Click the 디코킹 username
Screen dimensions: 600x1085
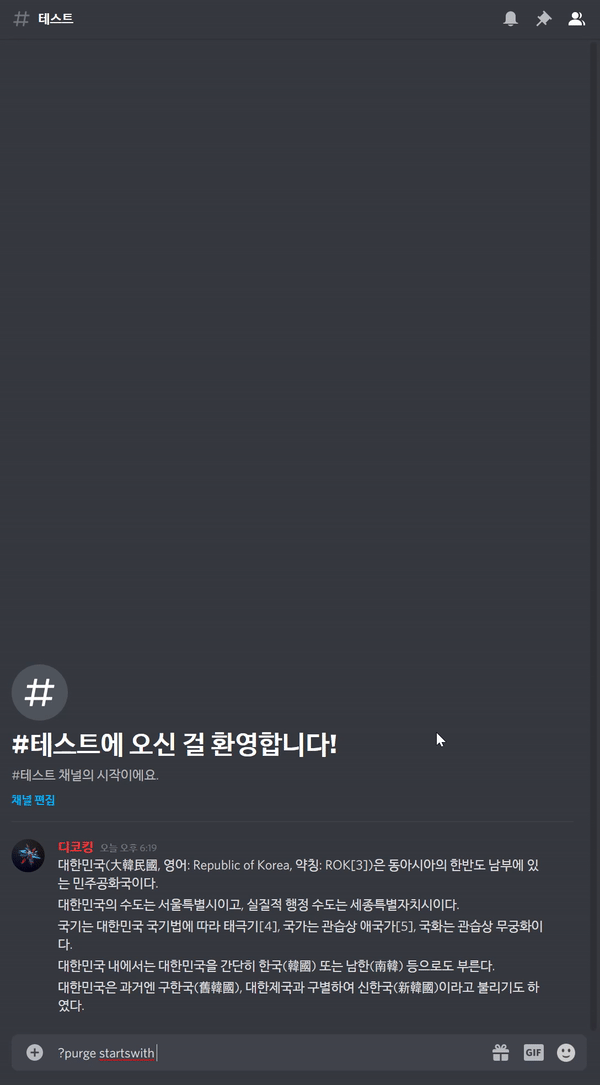(x=76, y=847)
